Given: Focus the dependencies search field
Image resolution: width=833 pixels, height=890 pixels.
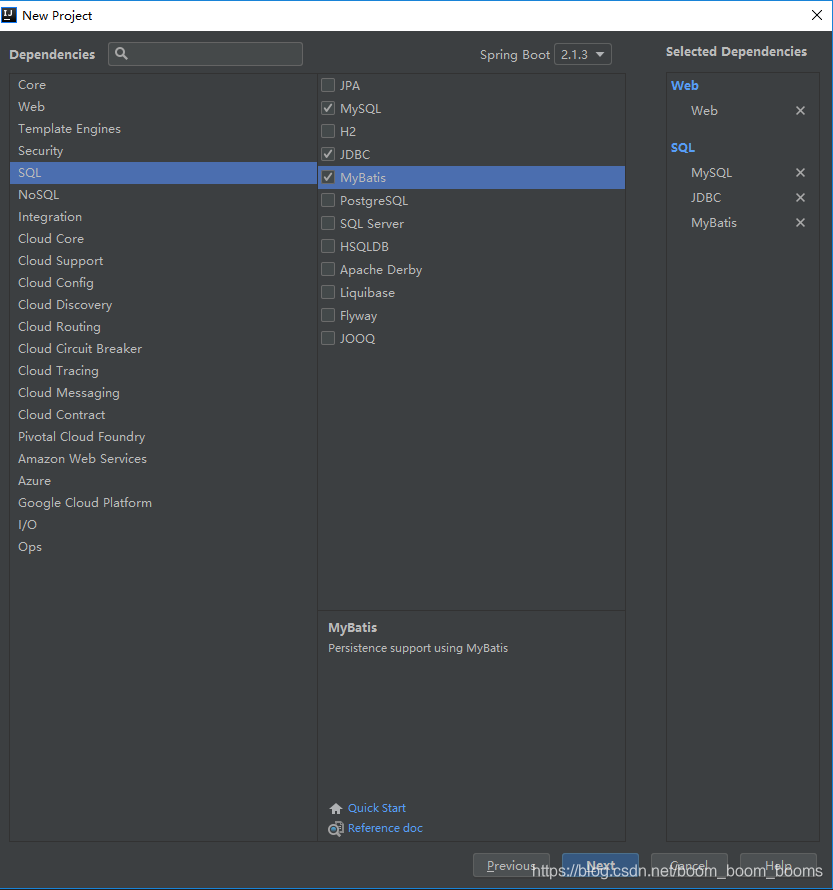Looking at the screenshot, I should (205, 54).
